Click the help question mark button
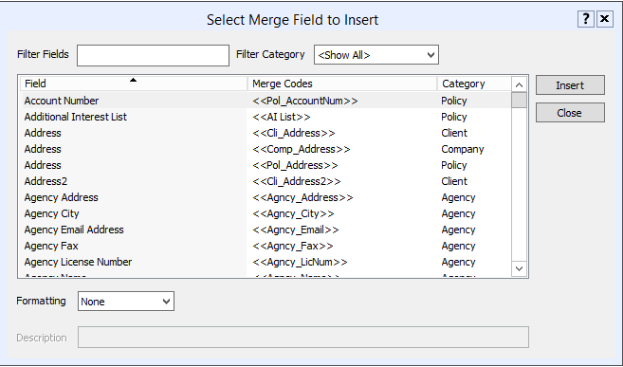The height and width of the screenshot is (367, 623). 586,19
